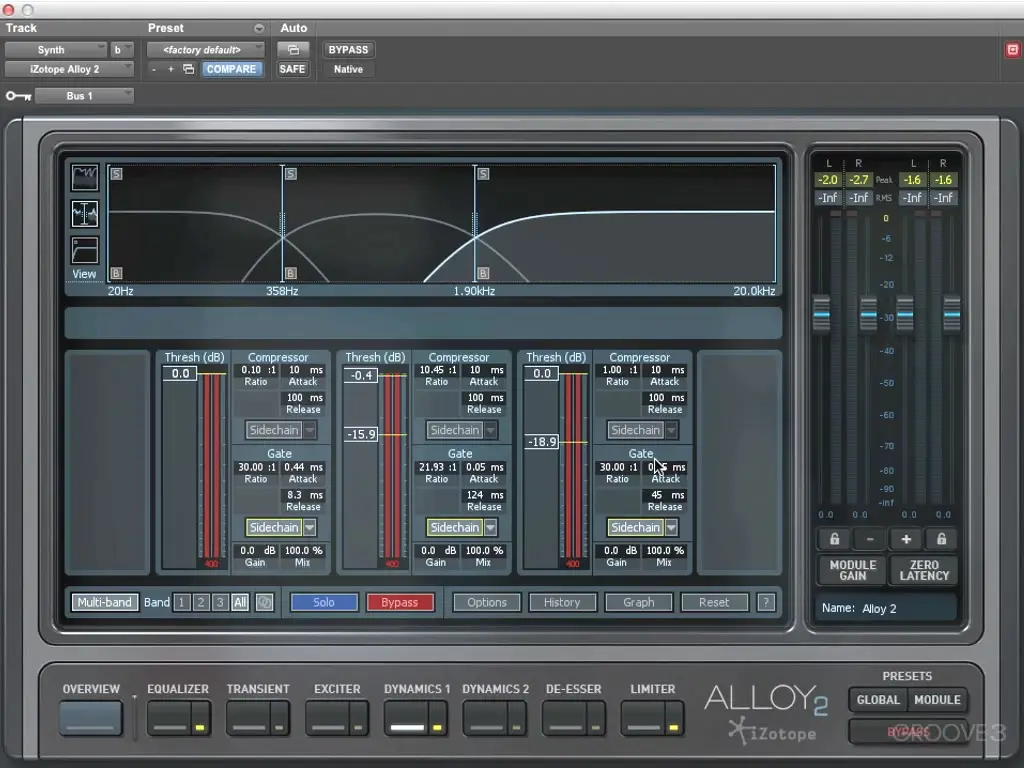Open the iZotope Alloy 2 plug-in selector
The width and height of the screenshot is (1024, 768).
pyautogui.click(x=69, y=69)
